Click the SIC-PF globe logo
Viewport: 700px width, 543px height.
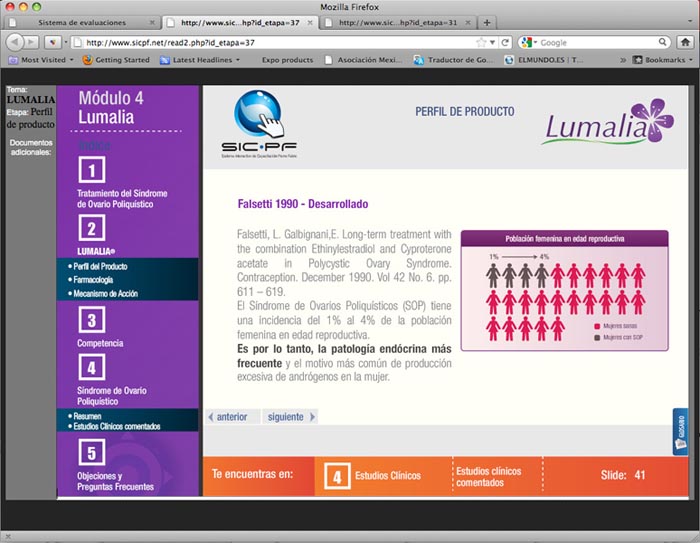click(258, 124)
